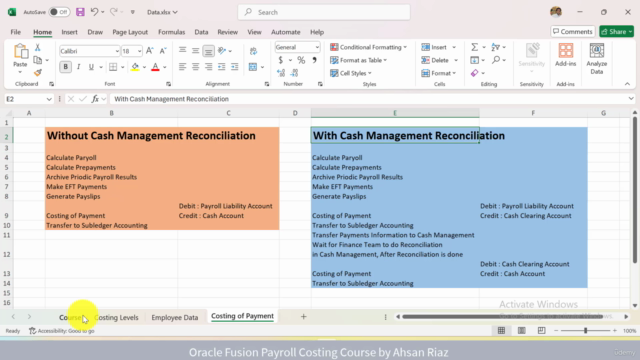This screenshot has height=360, width=640.
Task: Open the Name Box dropdown arrow
Action: [49, 99]
